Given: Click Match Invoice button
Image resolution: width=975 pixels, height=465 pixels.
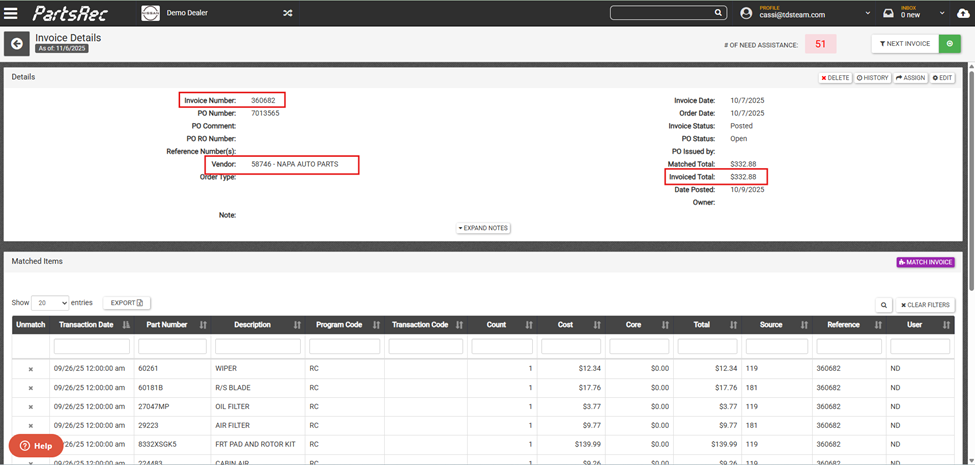Looking at the screenshot, I should click(x=925, y=262).
